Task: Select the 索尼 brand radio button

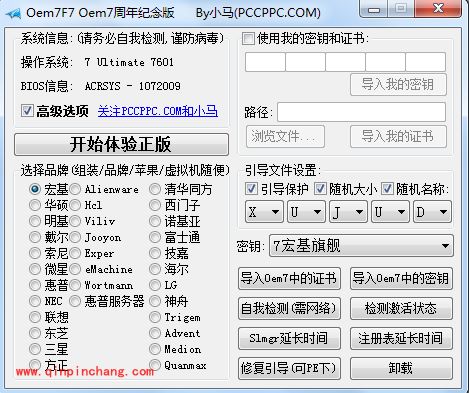Action: (x=35, y=253)
